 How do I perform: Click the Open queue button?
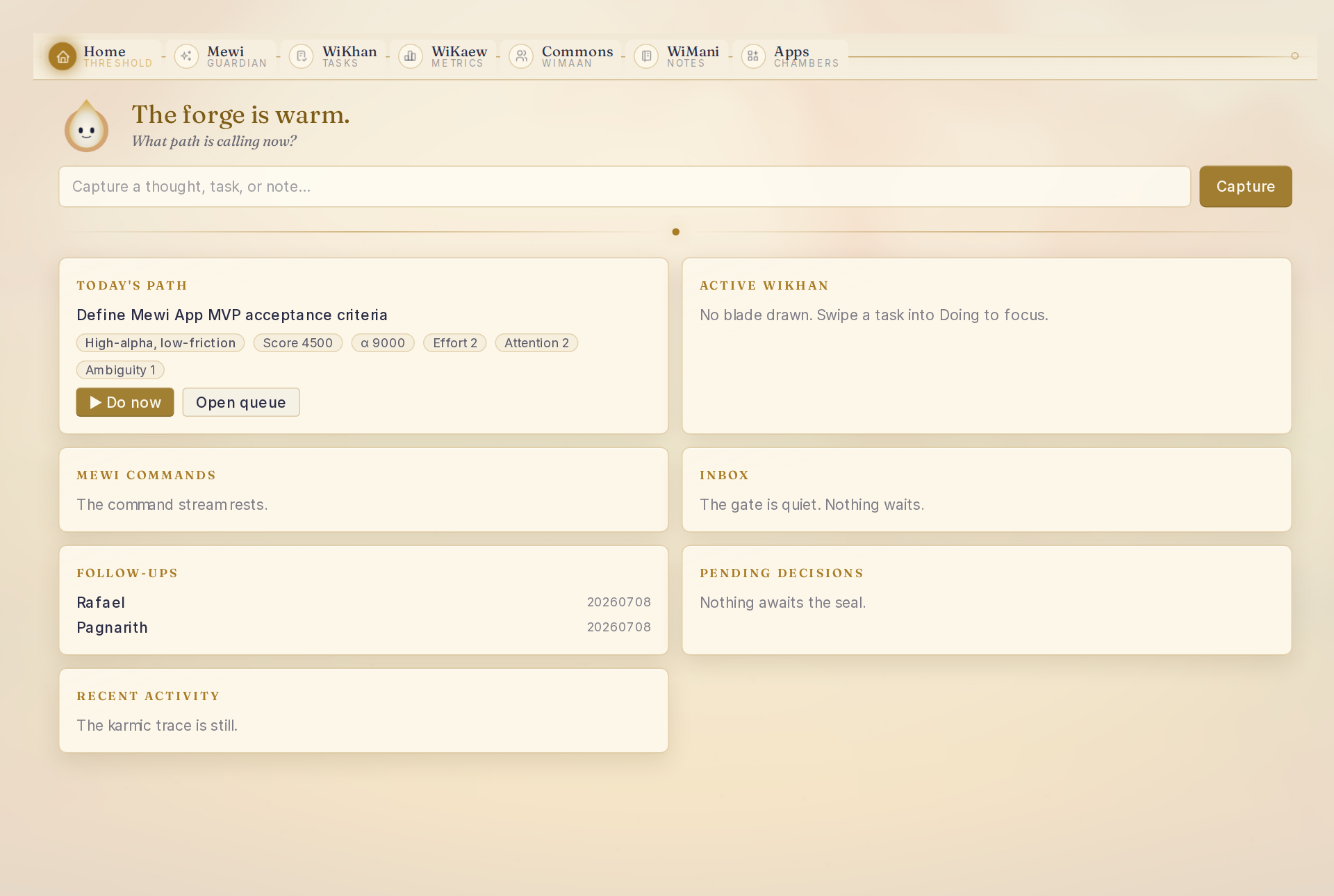[x=241, y=402]
